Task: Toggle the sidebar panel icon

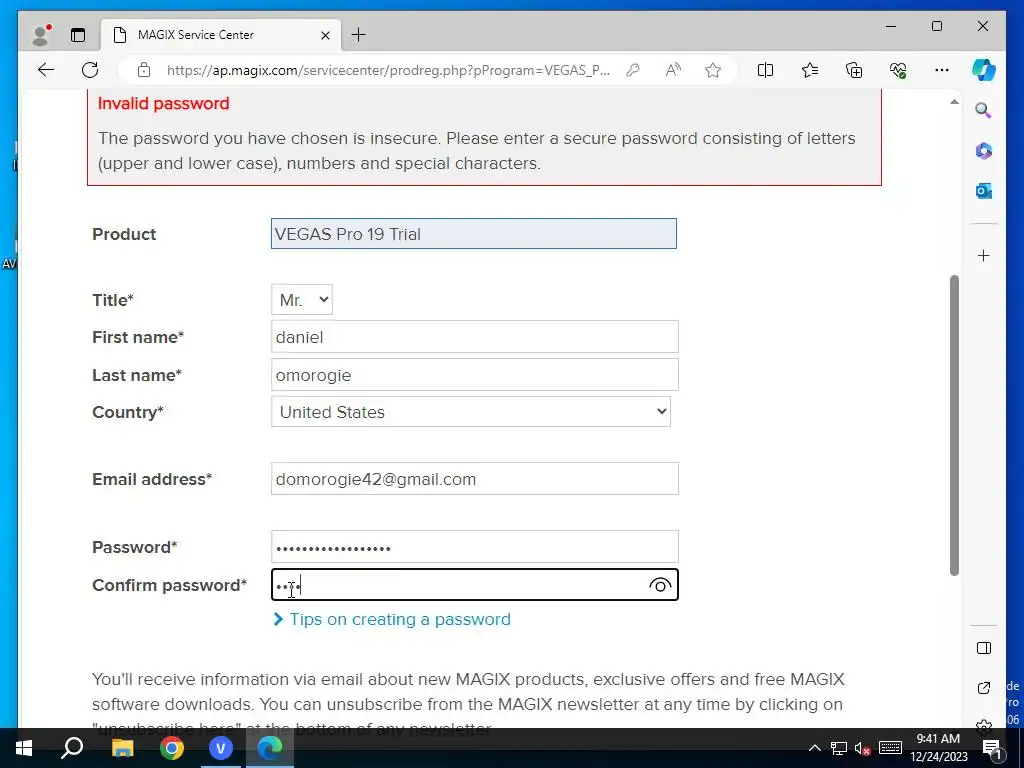Action: (984, 648)
